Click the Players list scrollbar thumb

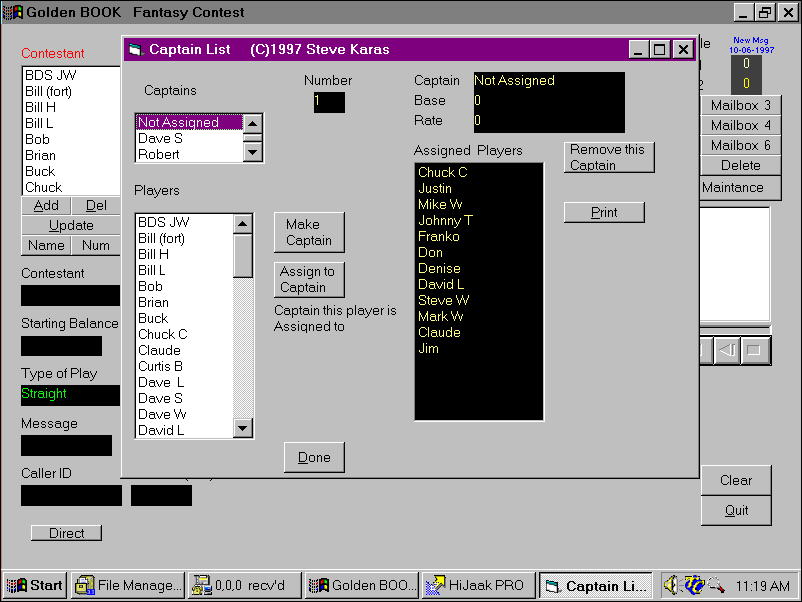242,256
